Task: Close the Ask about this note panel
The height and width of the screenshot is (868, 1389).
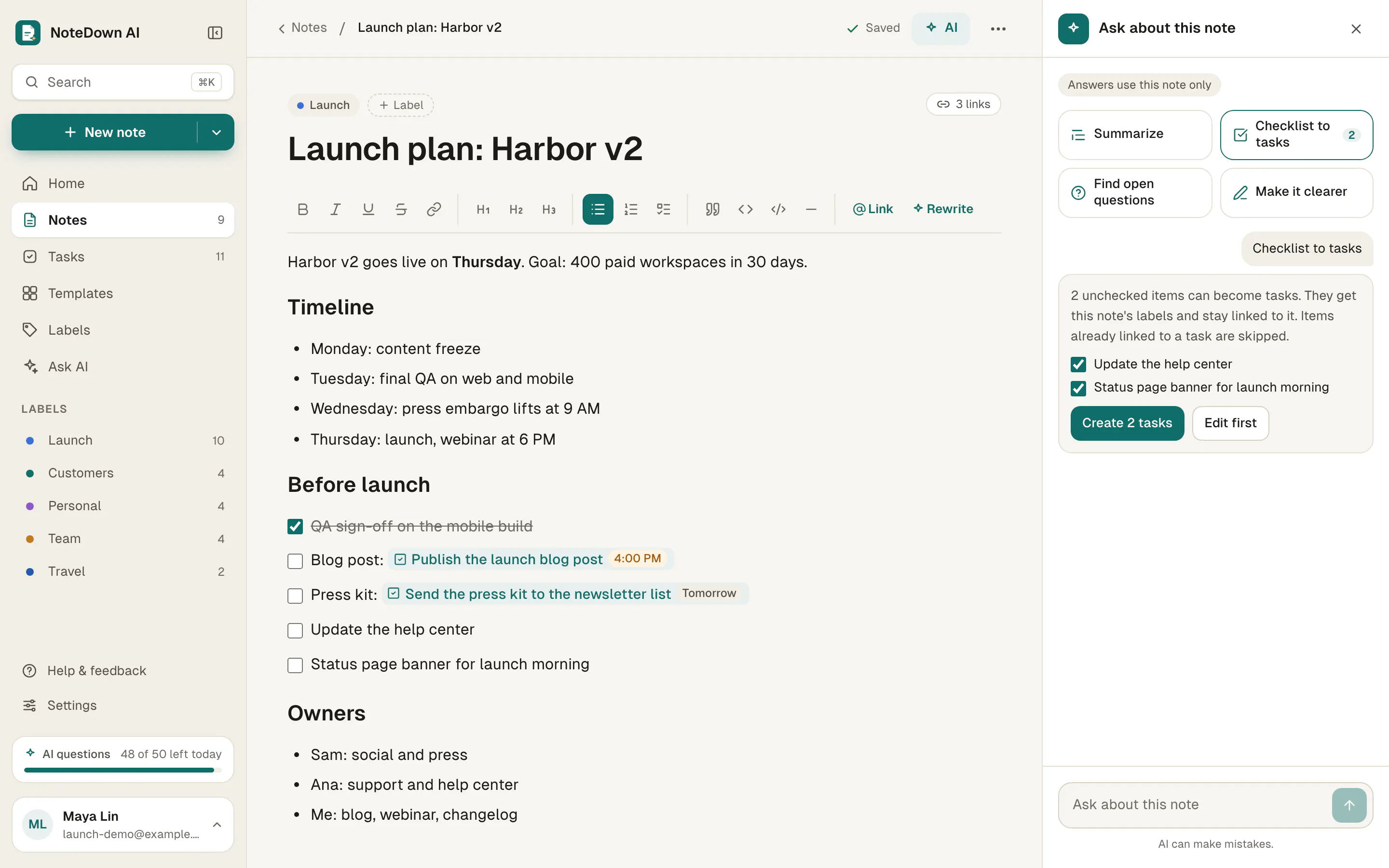Action: (1356, 29)
